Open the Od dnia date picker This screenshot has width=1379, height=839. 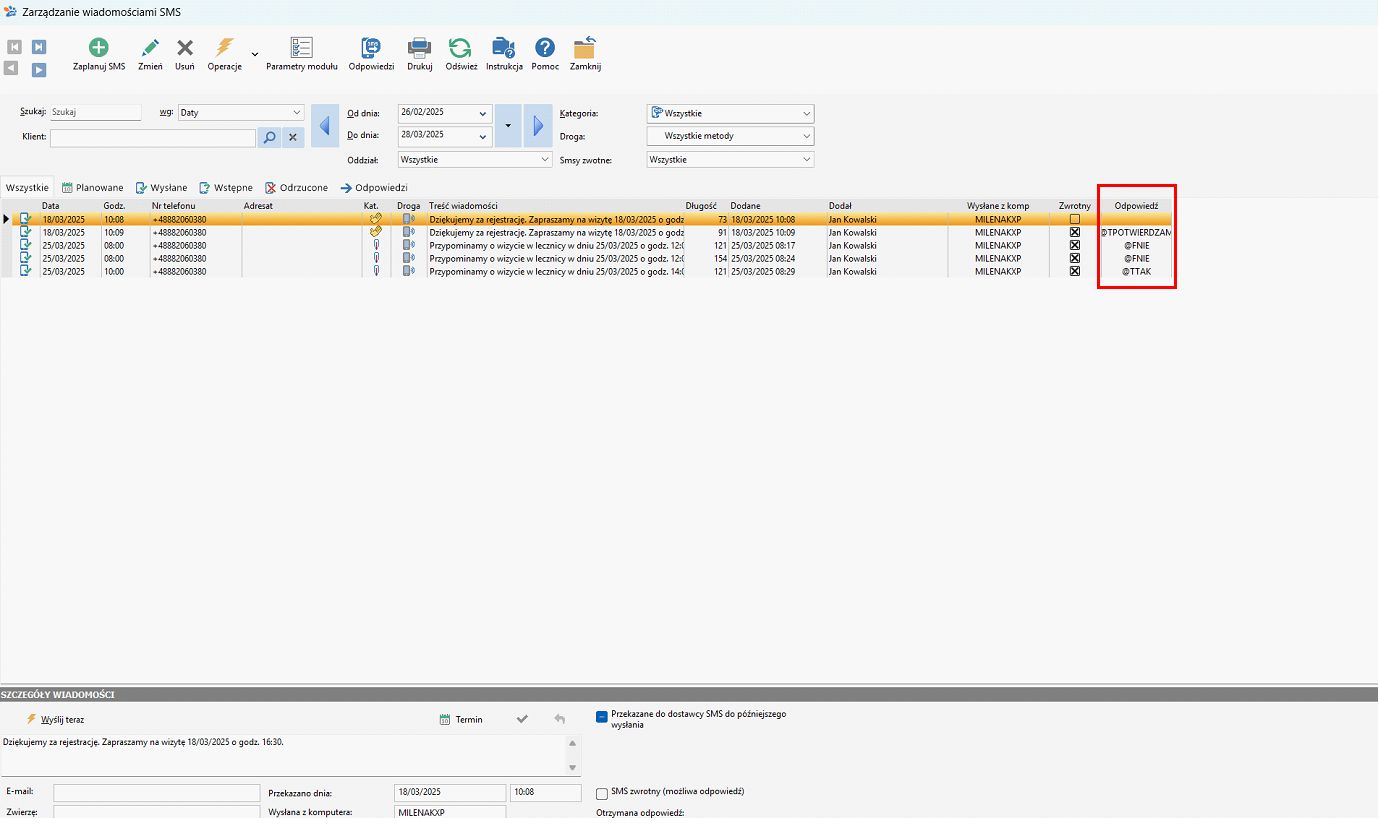[484, 114]
